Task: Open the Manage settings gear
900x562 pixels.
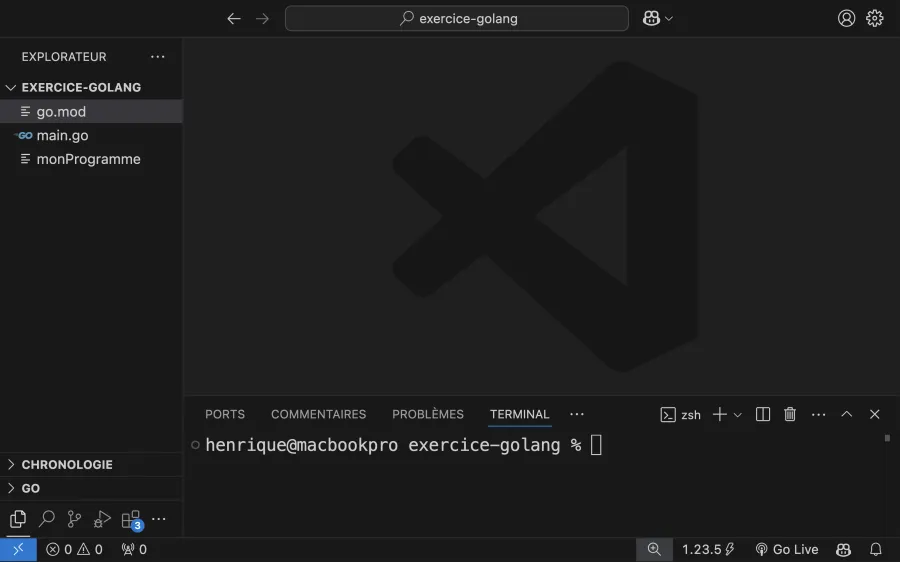Action: (x=875, y=18)
